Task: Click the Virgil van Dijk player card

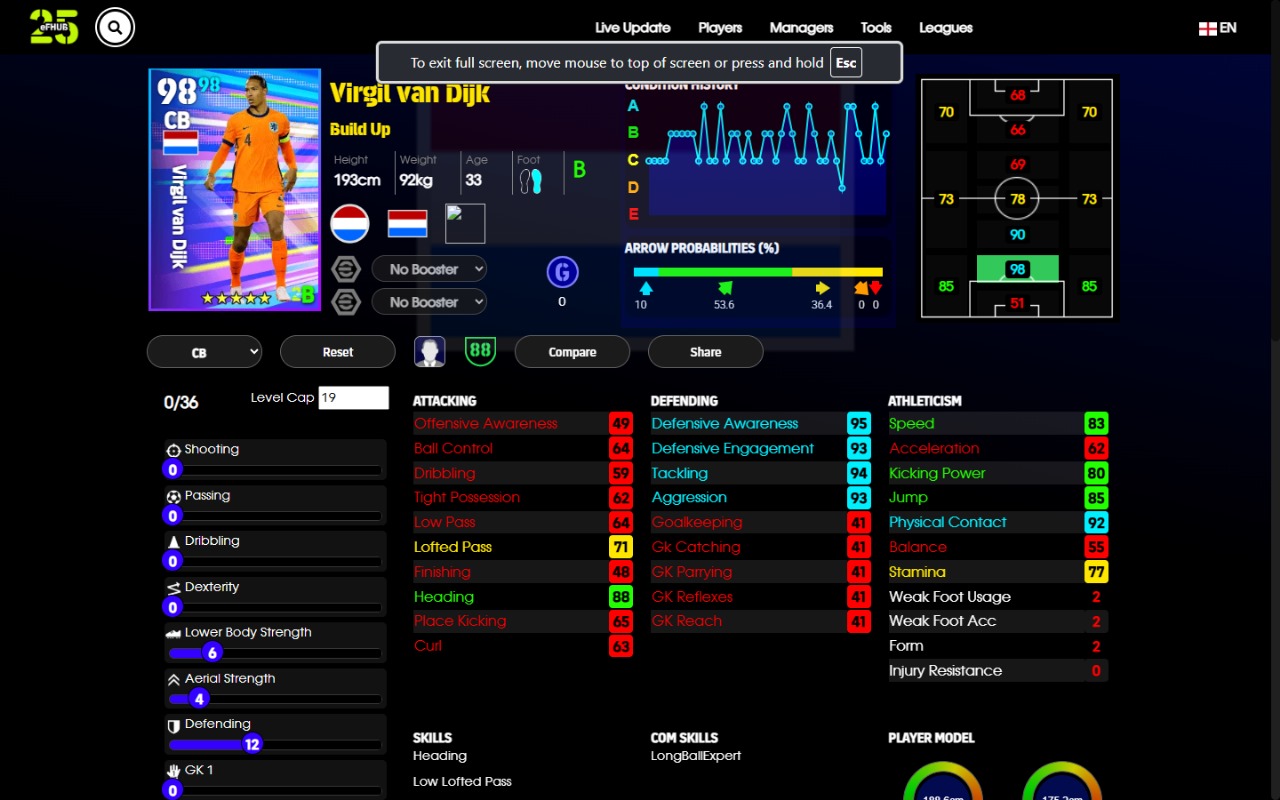Action: tap(235, 190)
